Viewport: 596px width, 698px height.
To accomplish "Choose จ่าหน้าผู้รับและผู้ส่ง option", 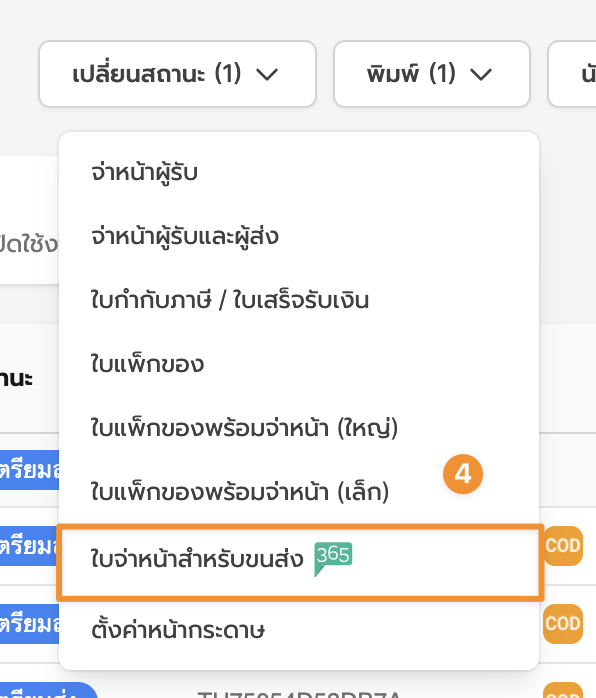I will point(185,236).
